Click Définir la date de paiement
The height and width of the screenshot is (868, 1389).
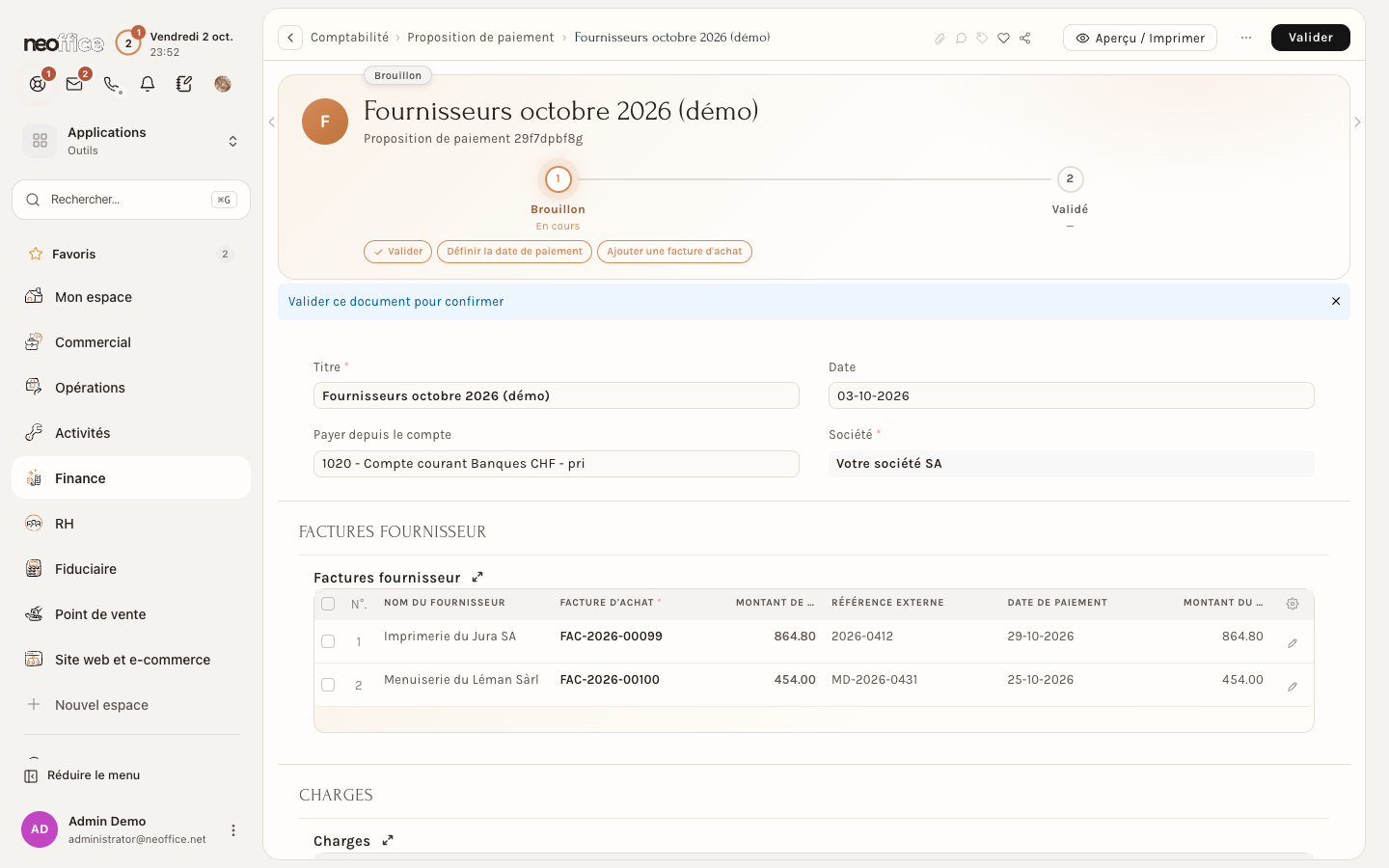click(514, 252)
